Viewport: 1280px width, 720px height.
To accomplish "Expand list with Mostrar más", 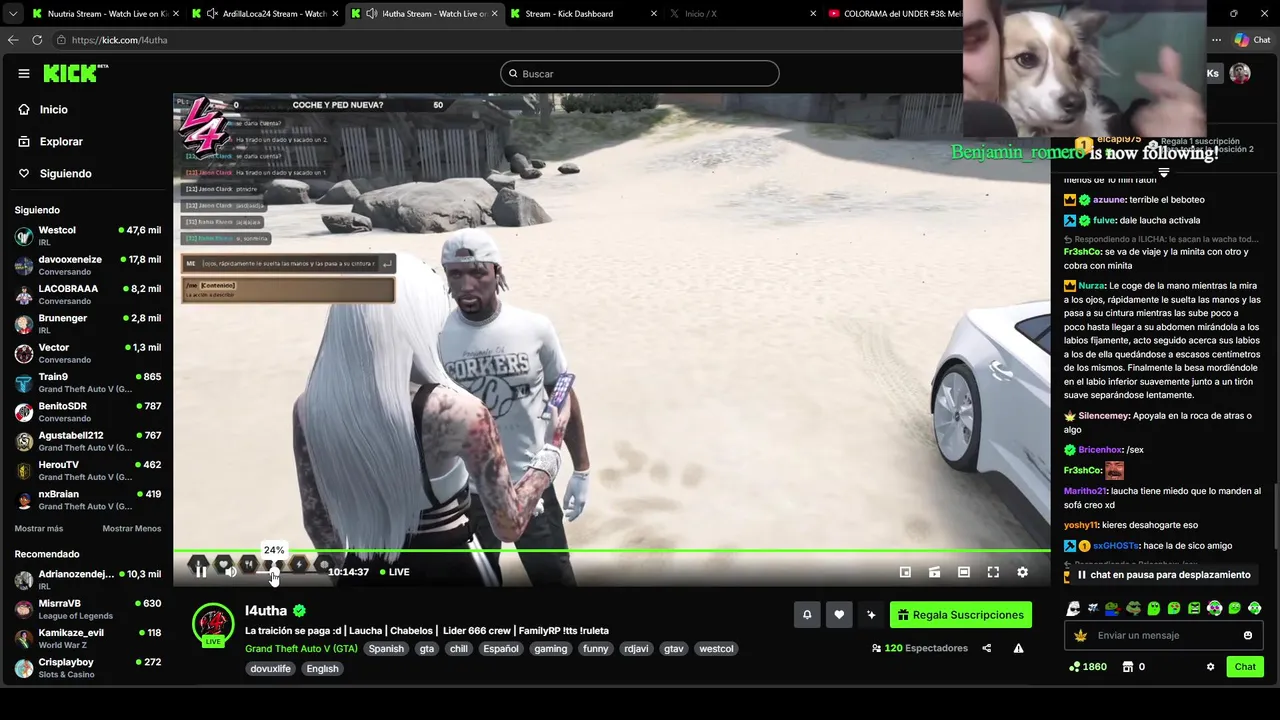I will 39,528.
